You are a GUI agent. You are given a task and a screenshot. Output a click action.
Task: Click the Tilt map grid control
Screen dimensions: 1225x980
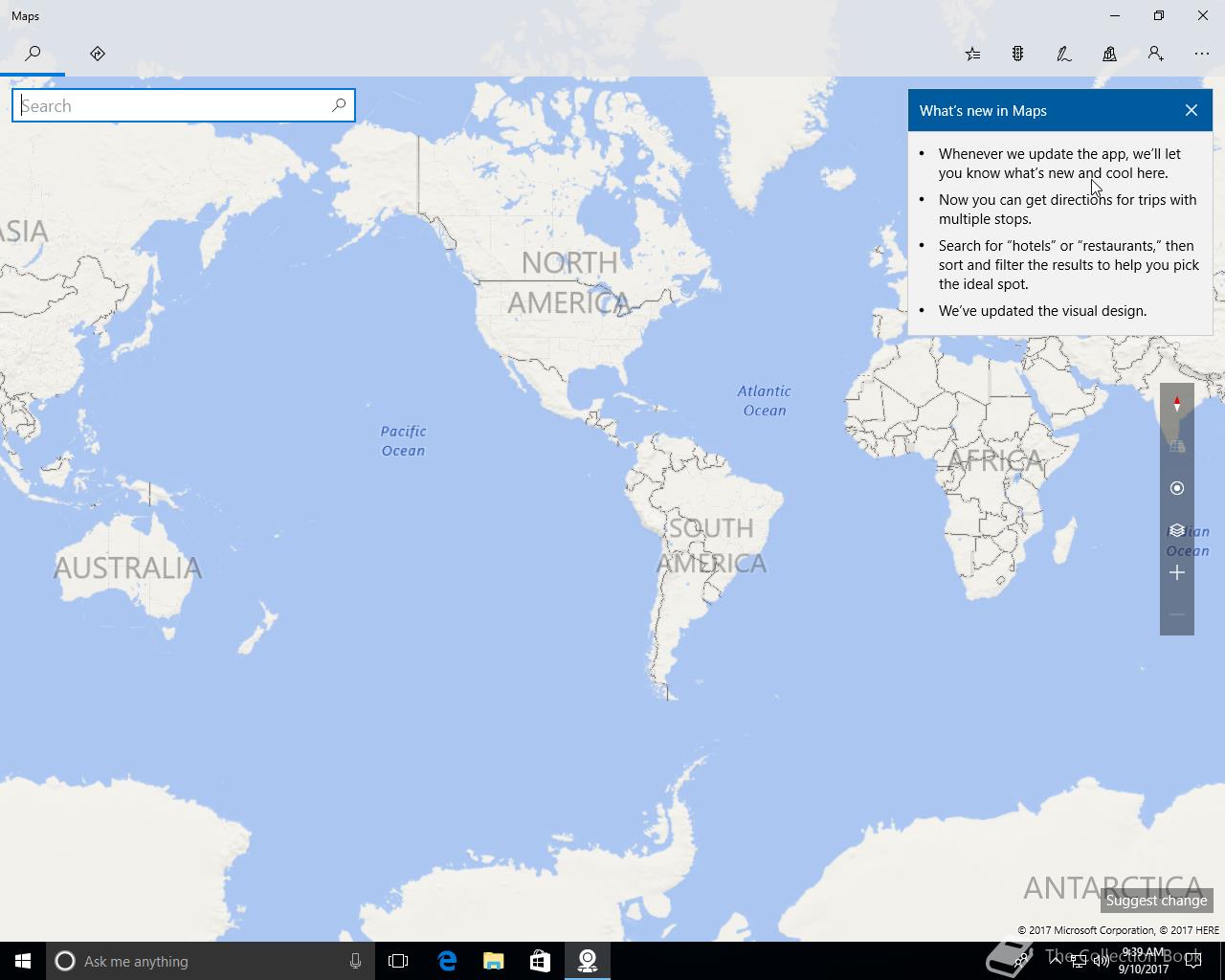pyautogui.click(x=1177, y=446)
